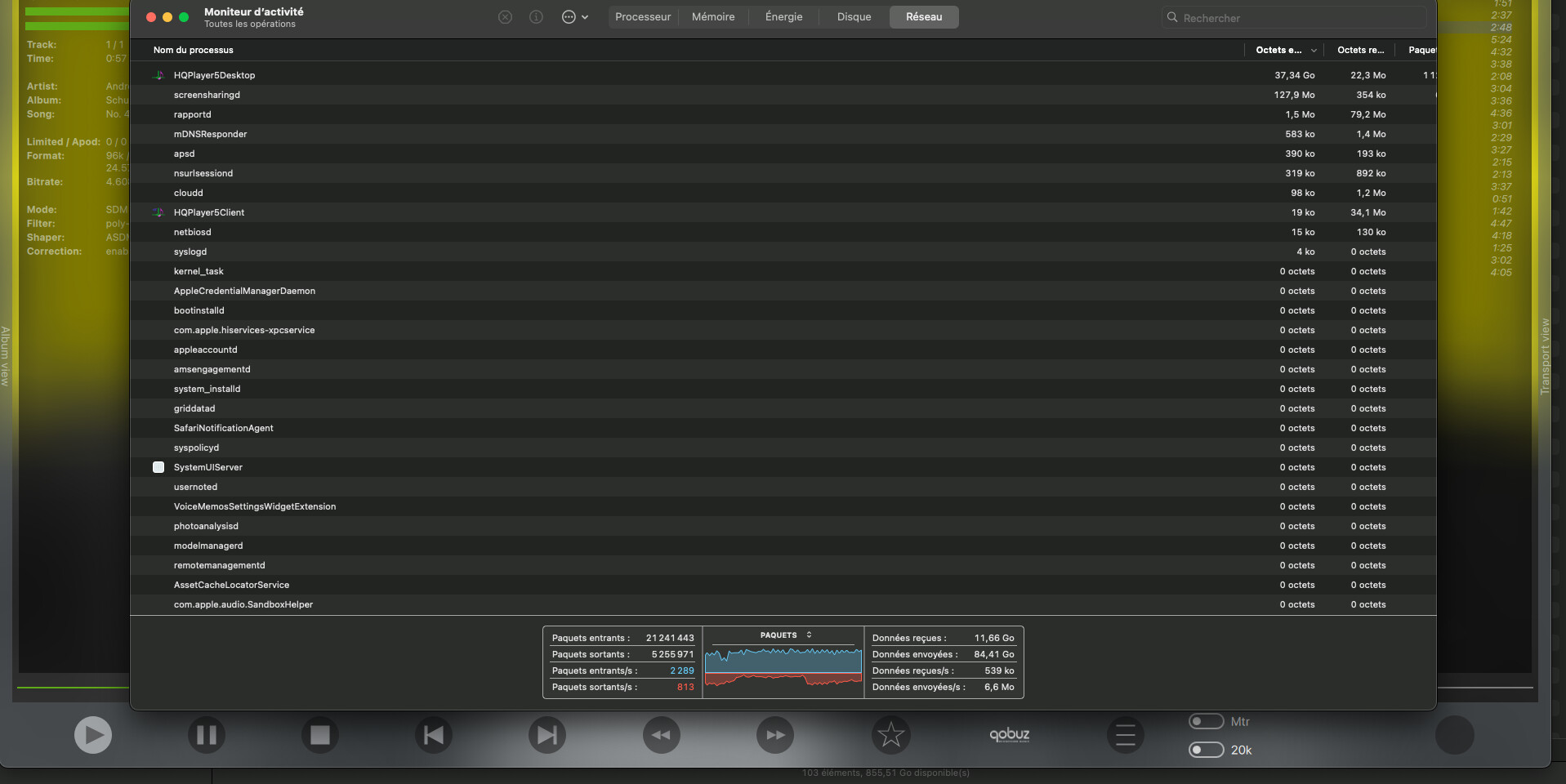Select the SafariNotificationAgent process row

coord(783,428)
